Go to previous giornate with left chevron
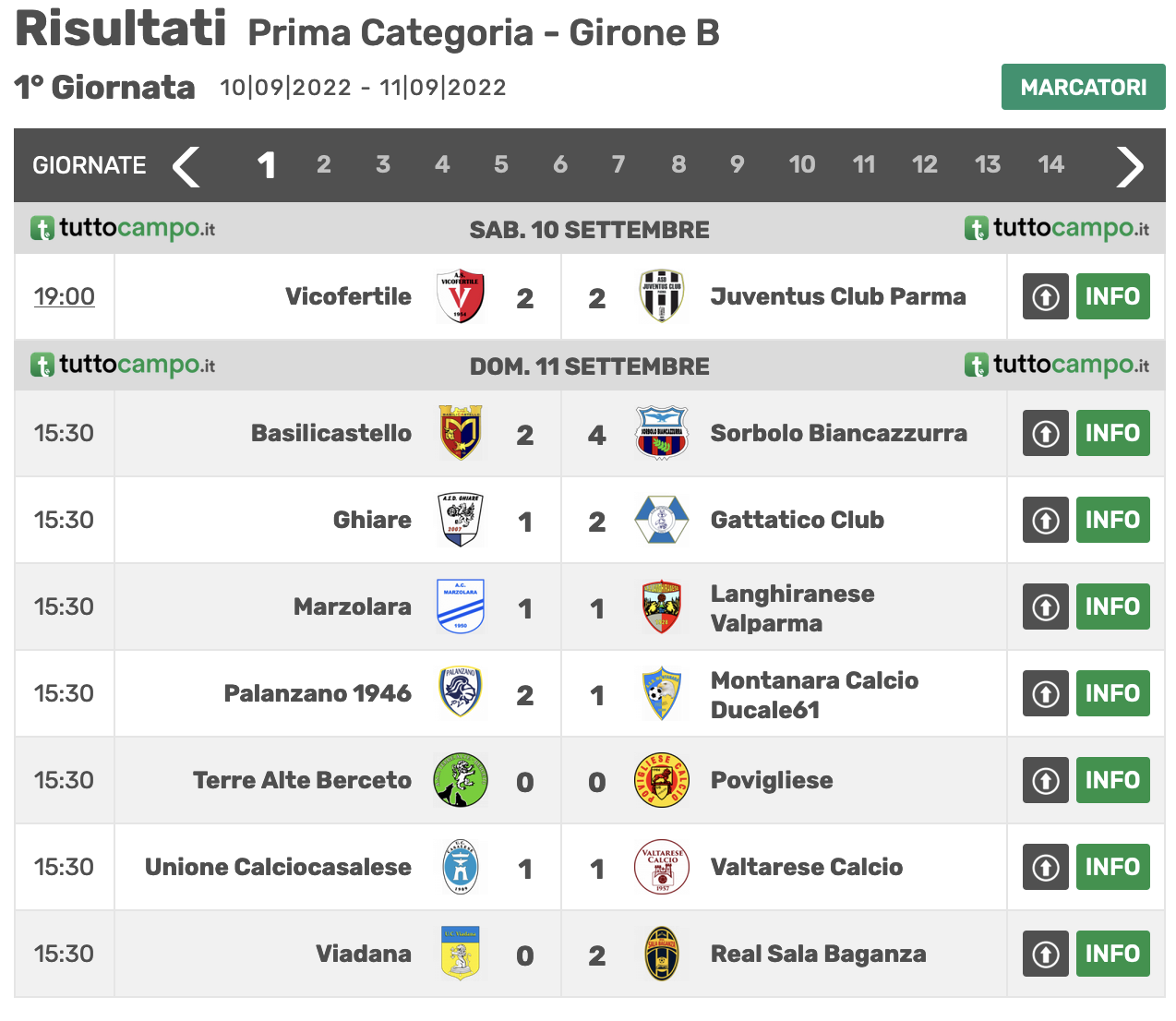Image resolution: width=1176 pixels, height=1021 pixels. coord(186,166)
